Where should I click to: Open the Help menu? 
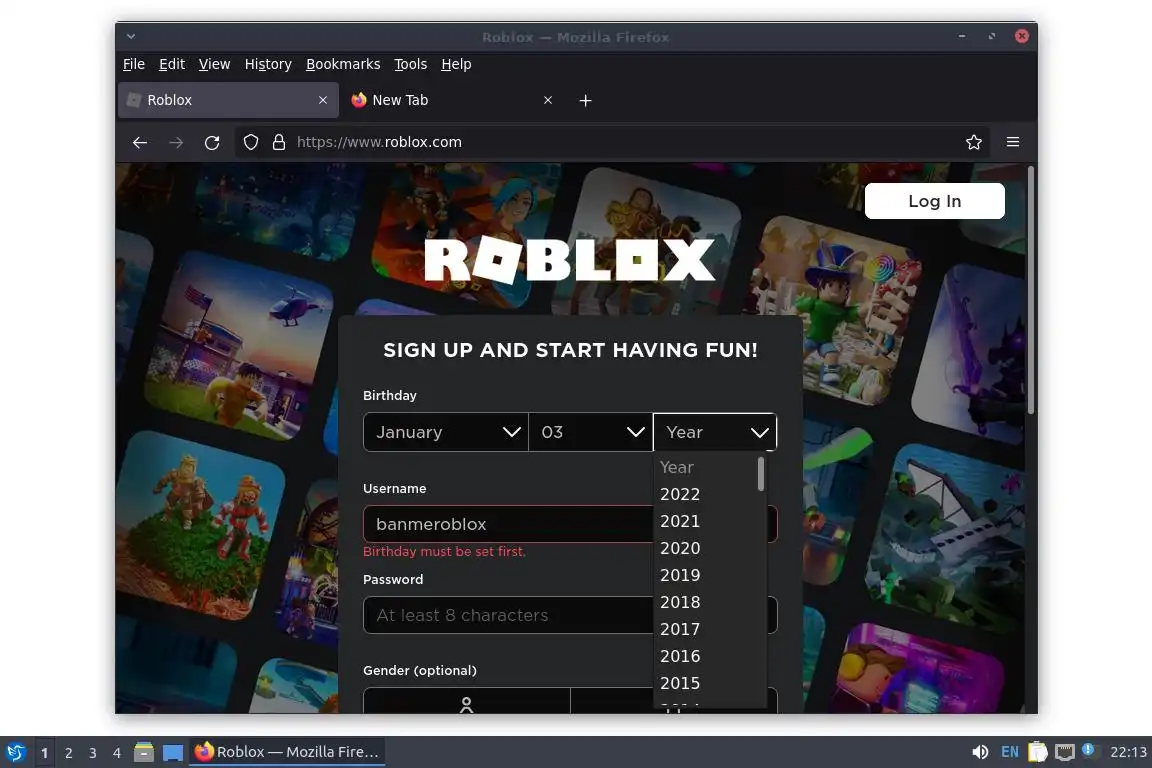pos(456,64)
